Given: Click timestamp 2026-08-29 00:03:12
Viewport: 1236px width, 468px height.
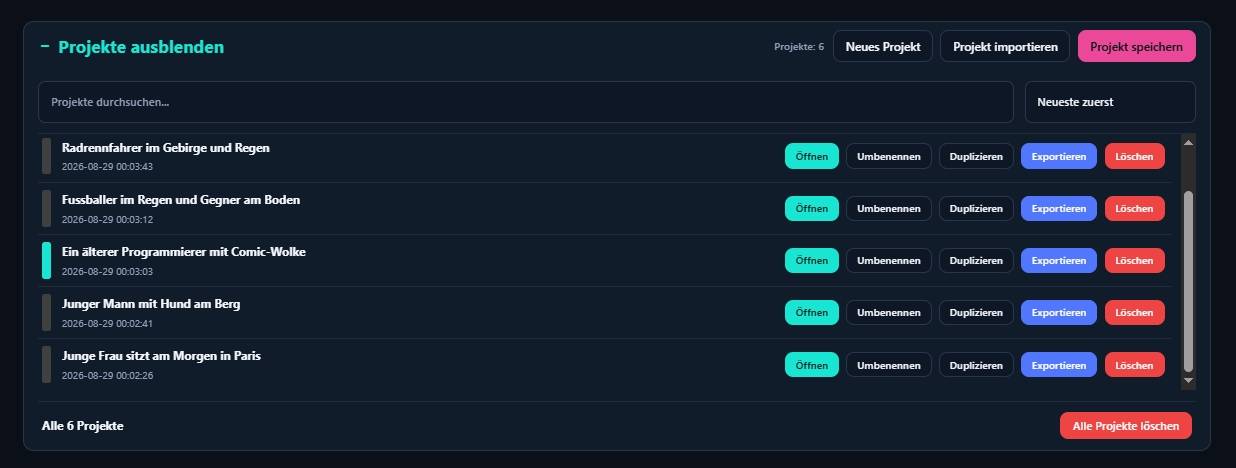Looking at the screenshot, I should pyautogui.click(x=107, y=219).
